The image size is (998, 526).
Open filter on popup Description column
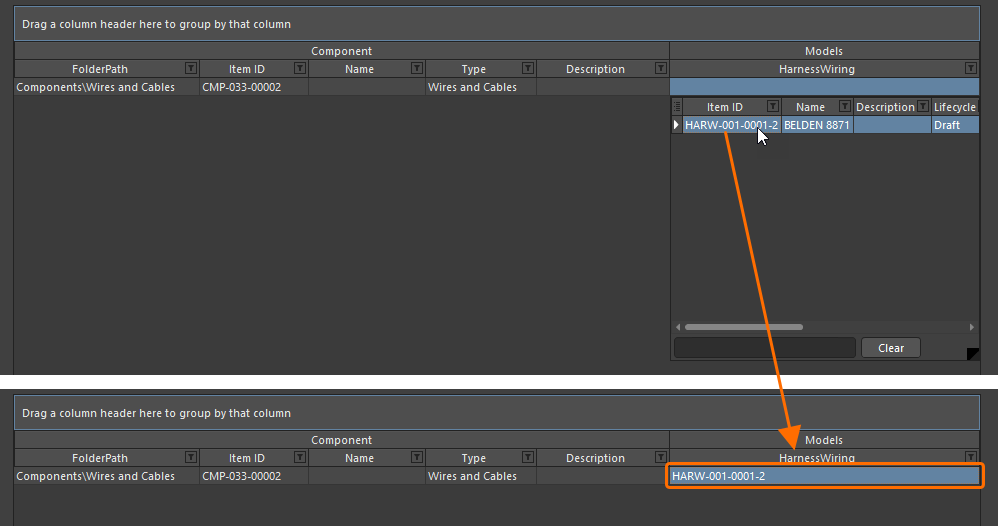pyautogui.click(x=923, y=106)
